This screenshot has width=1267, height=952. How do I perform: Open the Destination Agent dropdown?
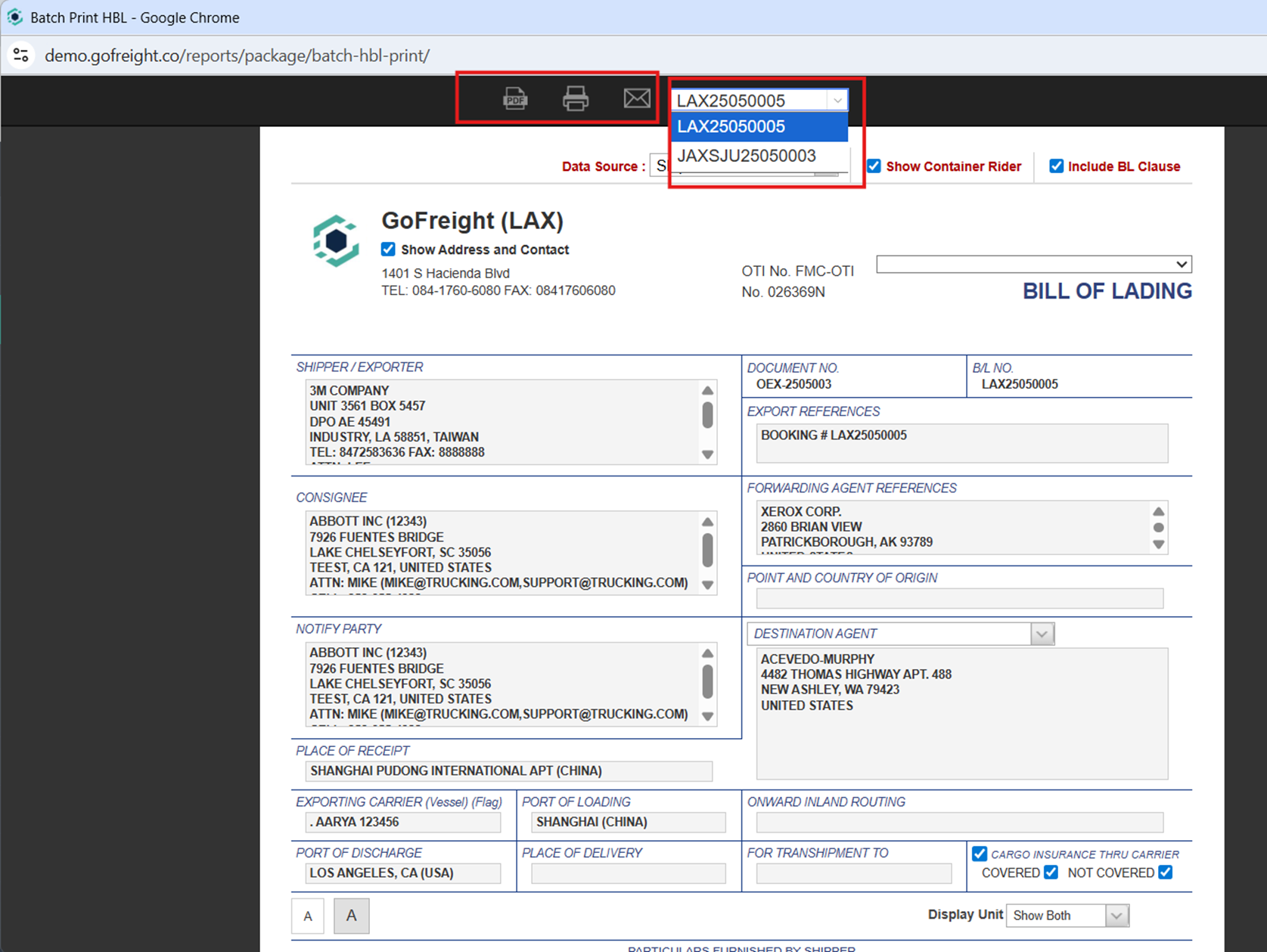click(1042, 634)
